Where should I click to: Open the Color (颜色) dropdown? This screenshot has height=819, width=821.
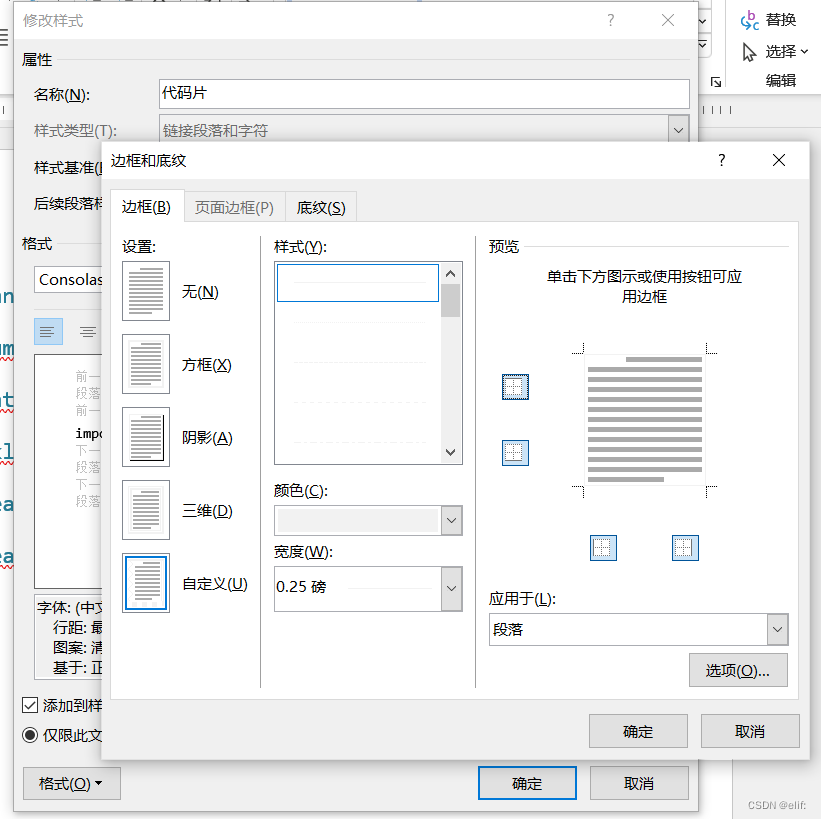(451, 521)
